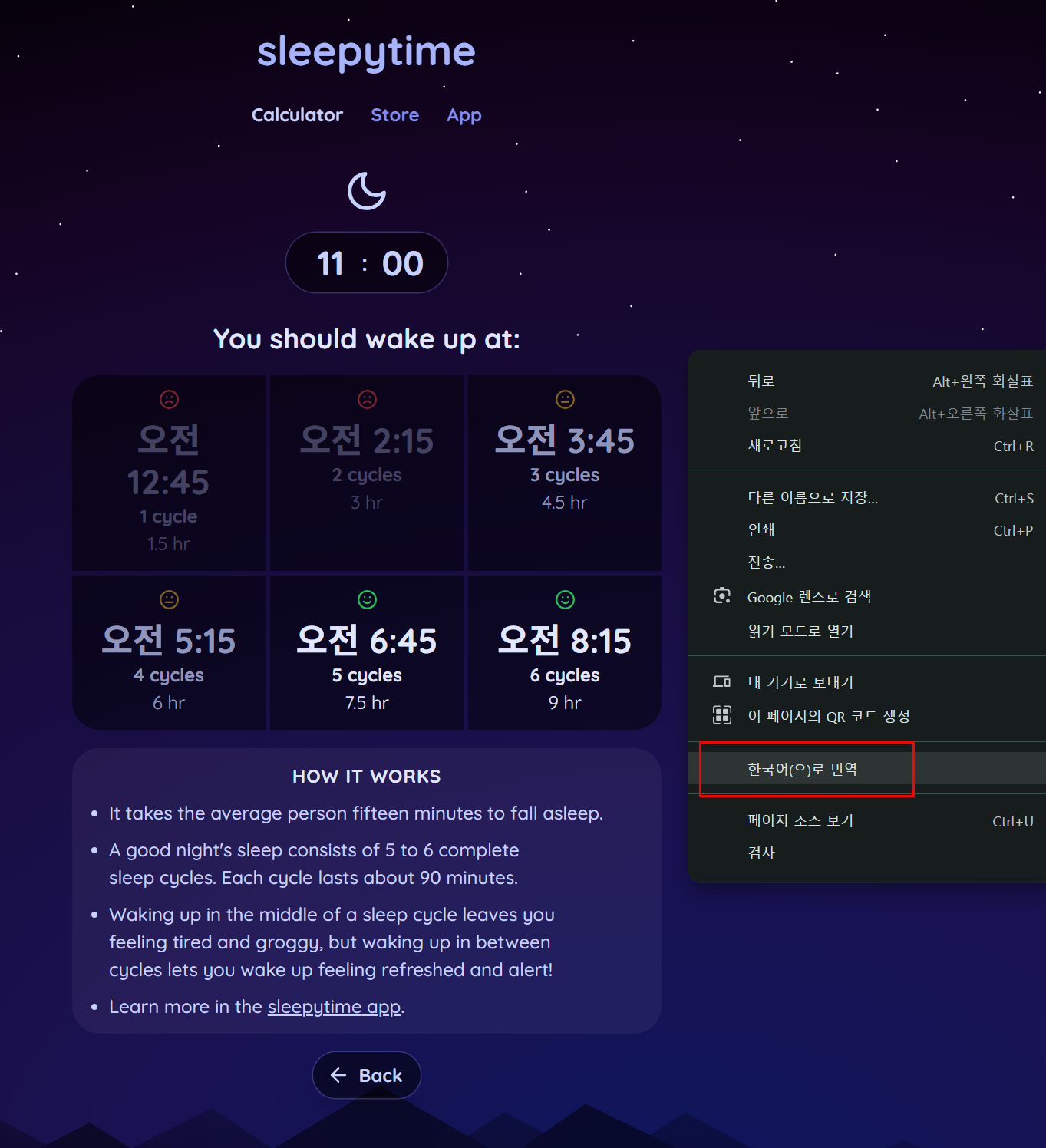Click the "6 cycles" label
Viewport: 1046px width, 1148px height.
point(565,675)
